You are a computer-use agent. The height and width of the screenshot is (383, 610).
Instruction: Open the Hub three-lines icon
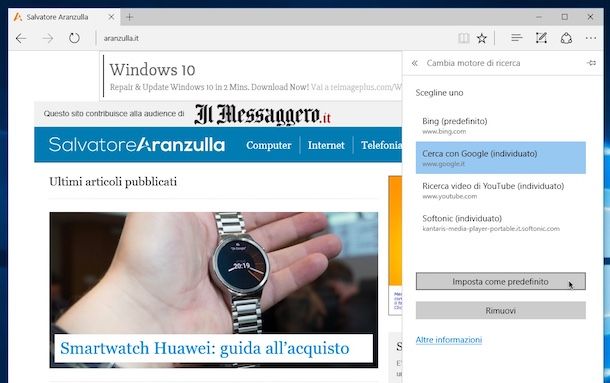(516, 38)
